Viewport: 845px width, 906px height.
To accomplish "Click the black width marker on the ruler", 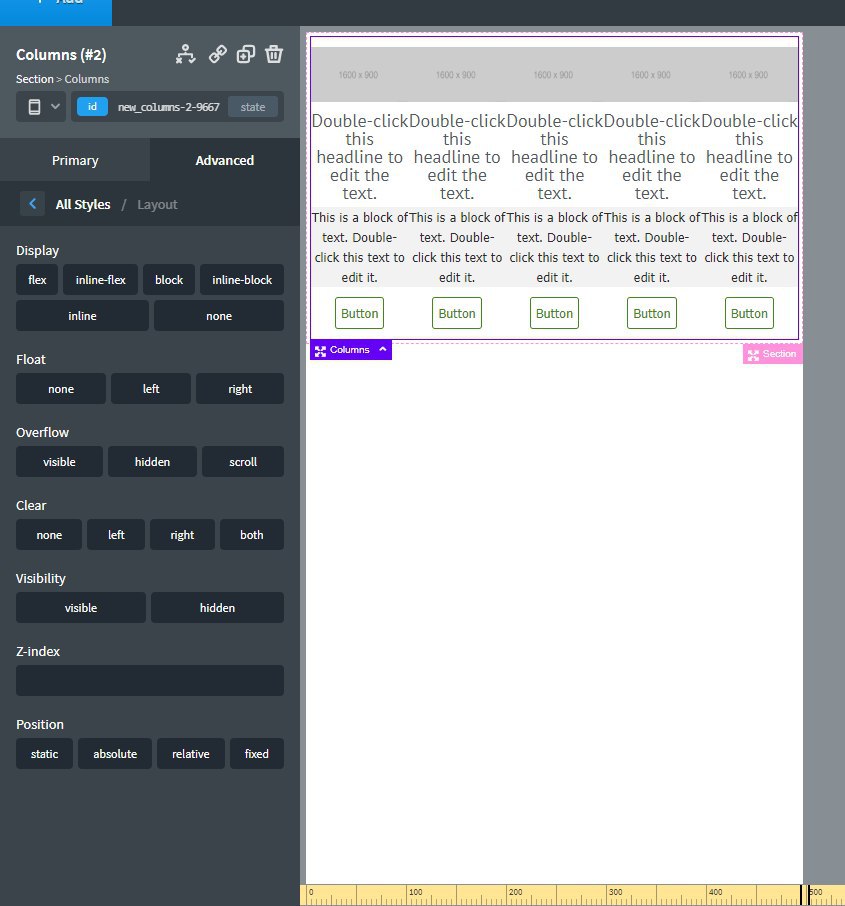I will [x=805, y=894].
